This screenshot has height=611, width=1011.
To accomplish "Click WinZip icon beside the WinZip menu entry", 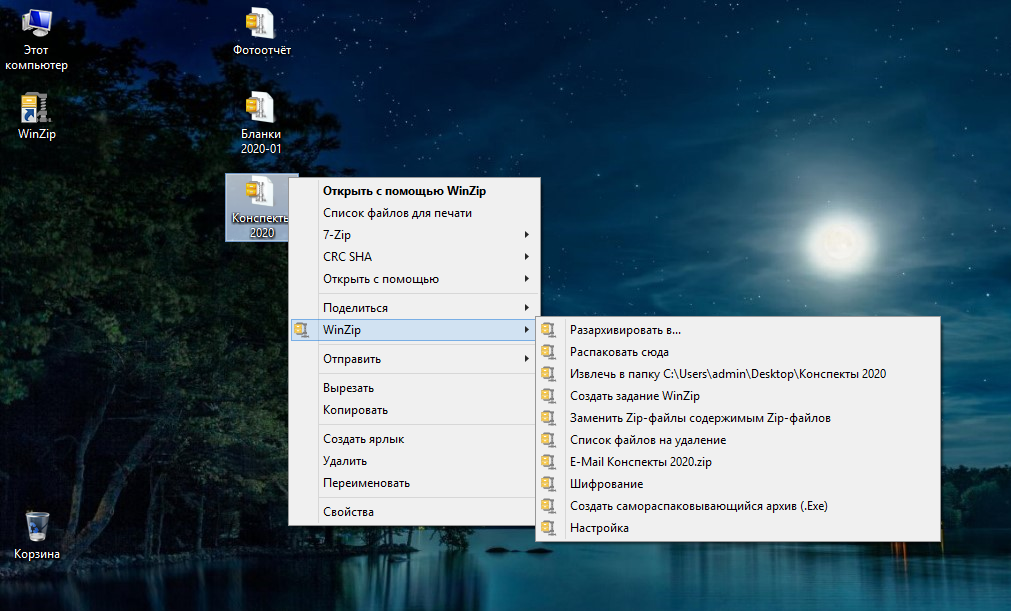I will [x=301, y=330].
